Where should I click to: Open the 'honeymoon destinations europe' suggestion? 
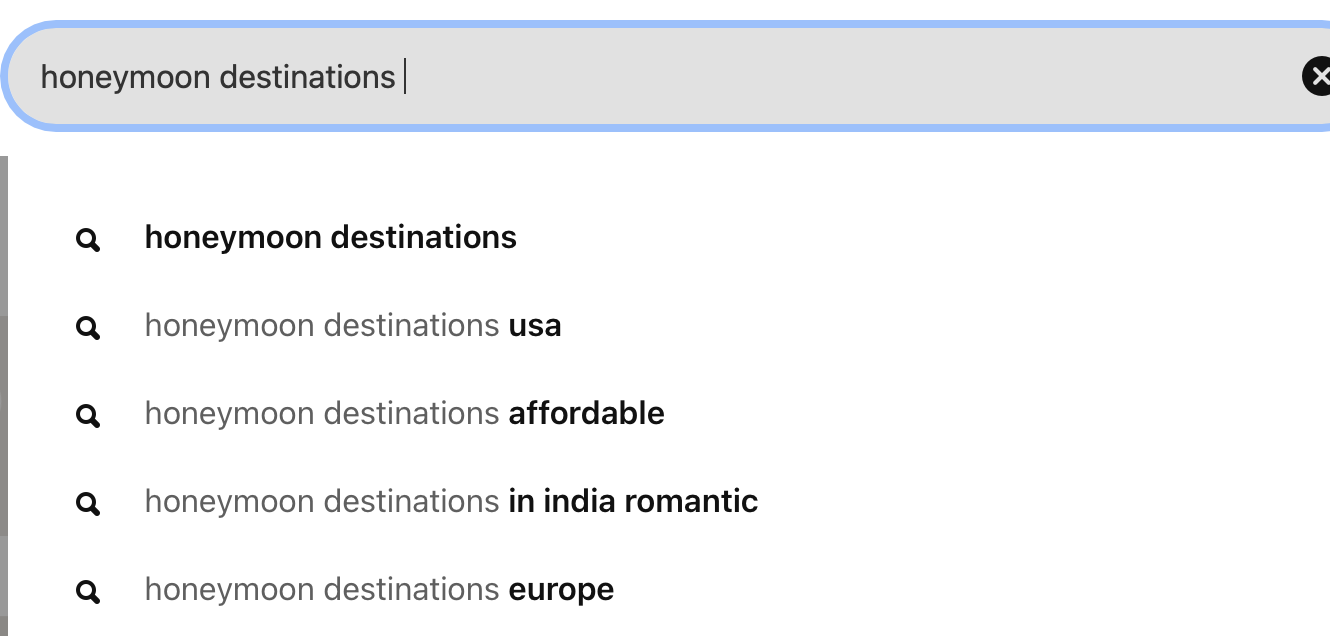379,590
